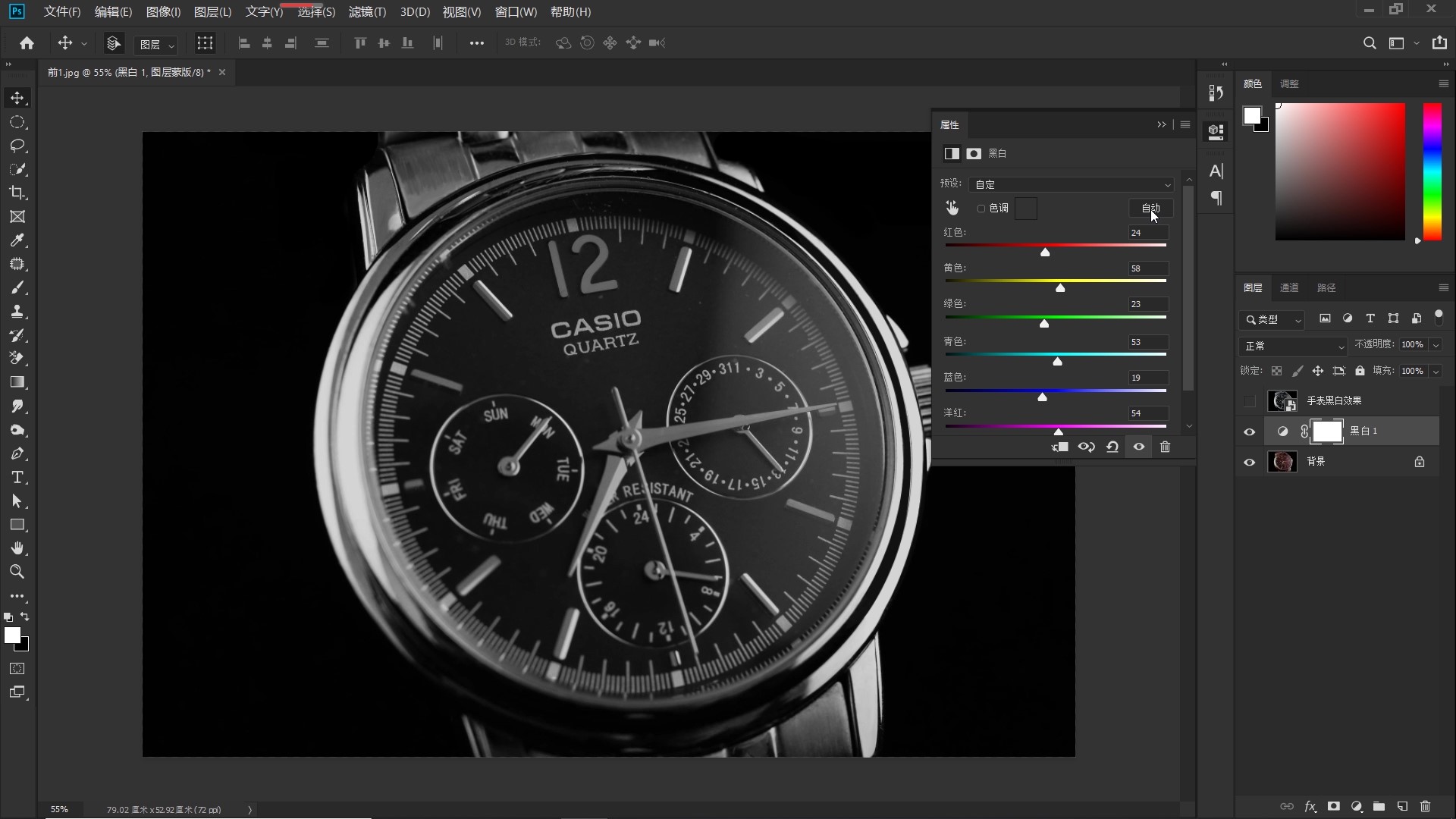Click the tint color swatch box
The image size is (1456, 819).
pos(1026,209)
